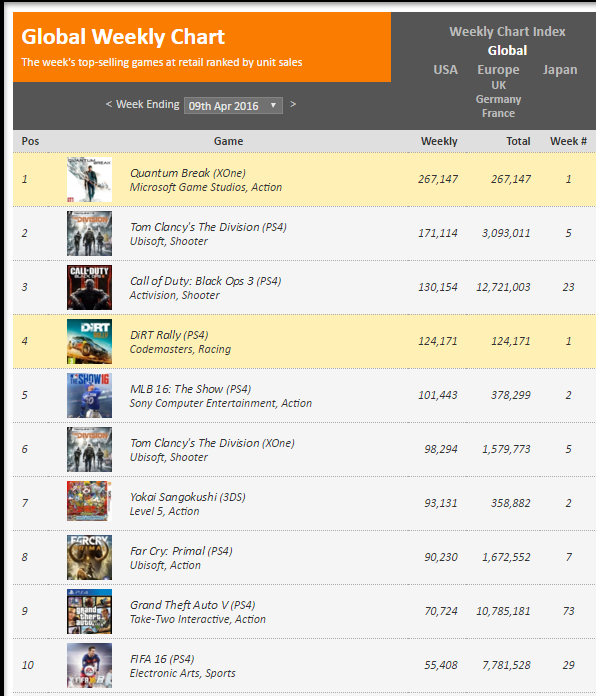Select the Global chart tab

click(507, 51)
